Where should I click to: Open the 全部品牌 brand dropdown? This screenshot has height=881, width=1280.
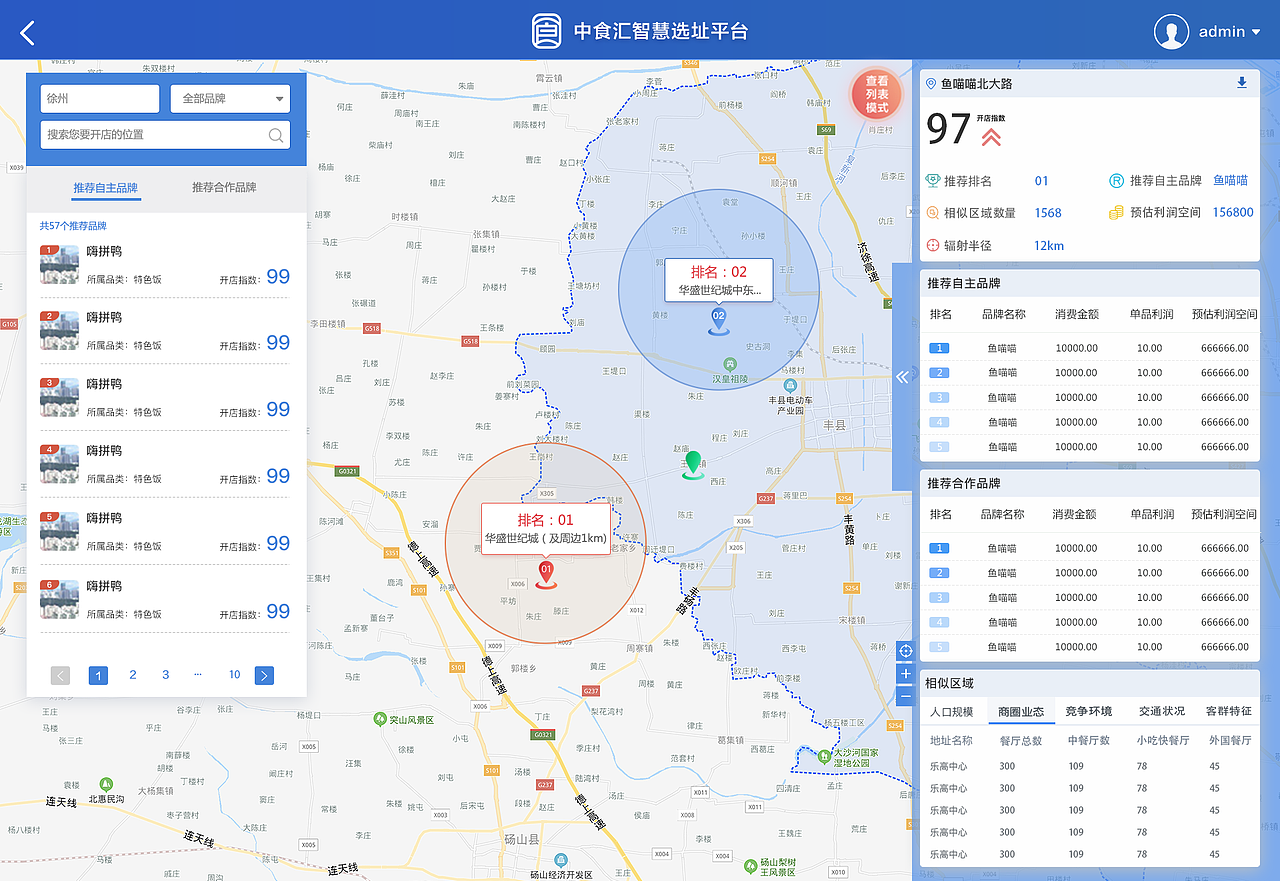tap(231, 99)
